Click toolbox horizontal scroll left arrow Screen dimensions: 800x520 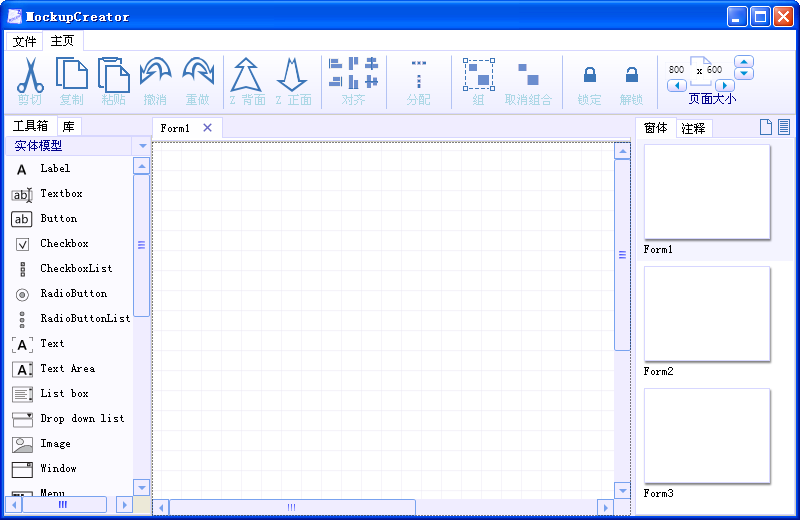point(14,505)
